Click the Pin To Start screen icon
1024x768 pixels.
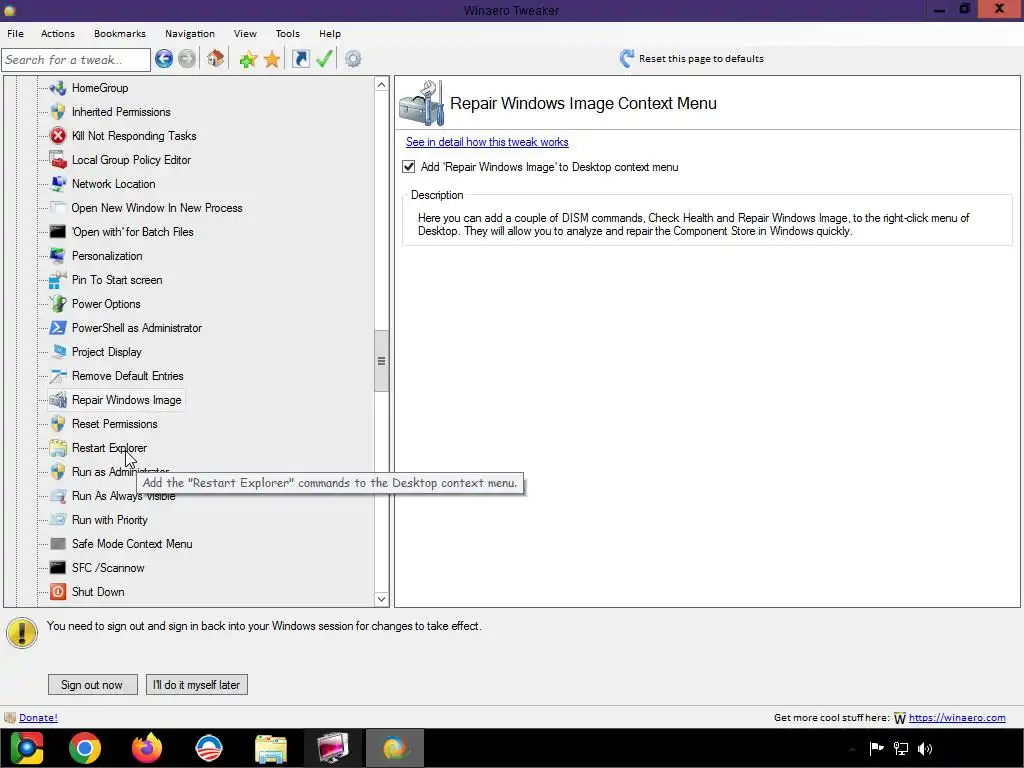(58, 280)
